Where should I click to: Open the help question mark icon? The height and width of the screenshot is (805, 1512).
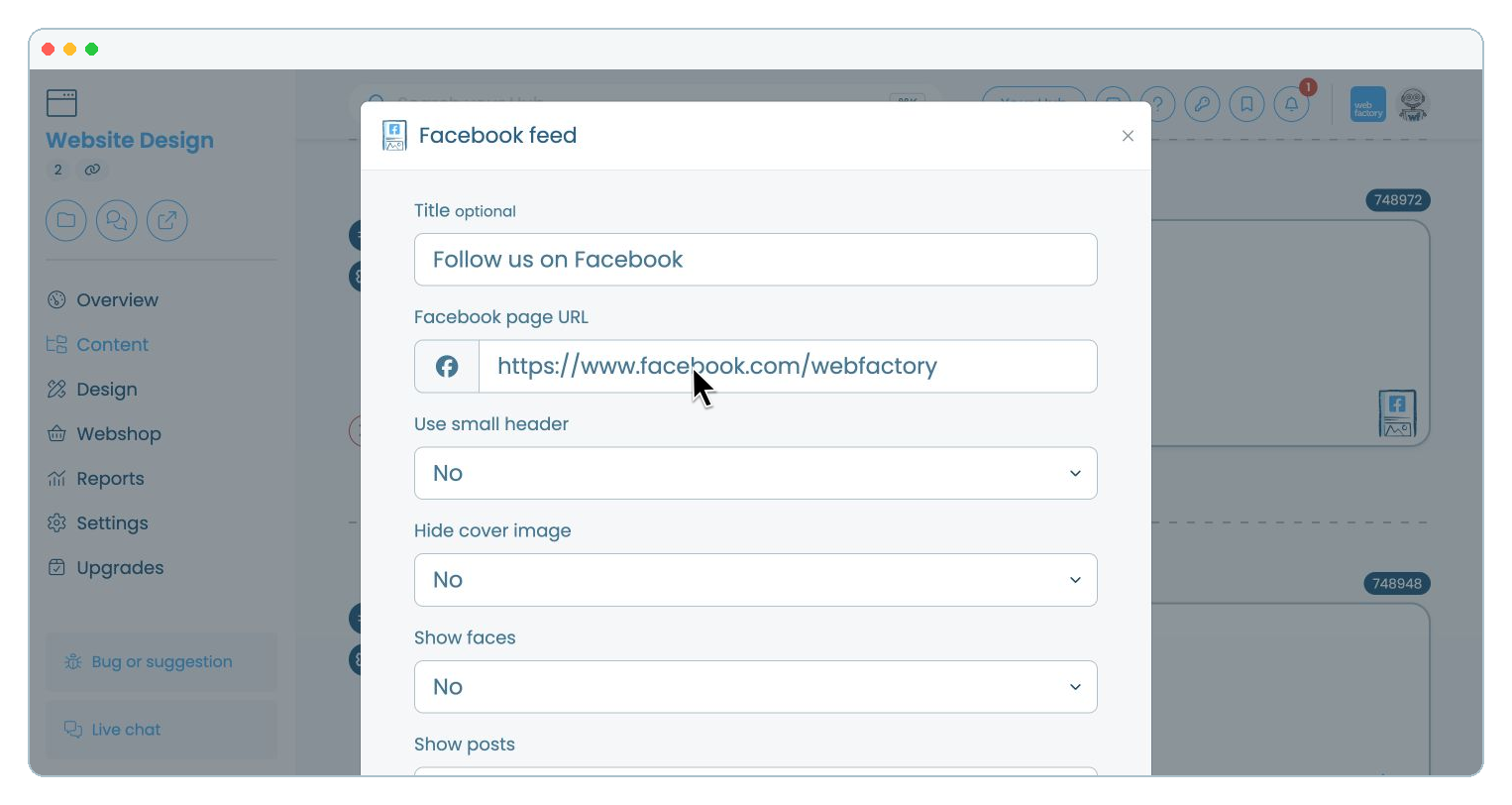[1157, 104]
